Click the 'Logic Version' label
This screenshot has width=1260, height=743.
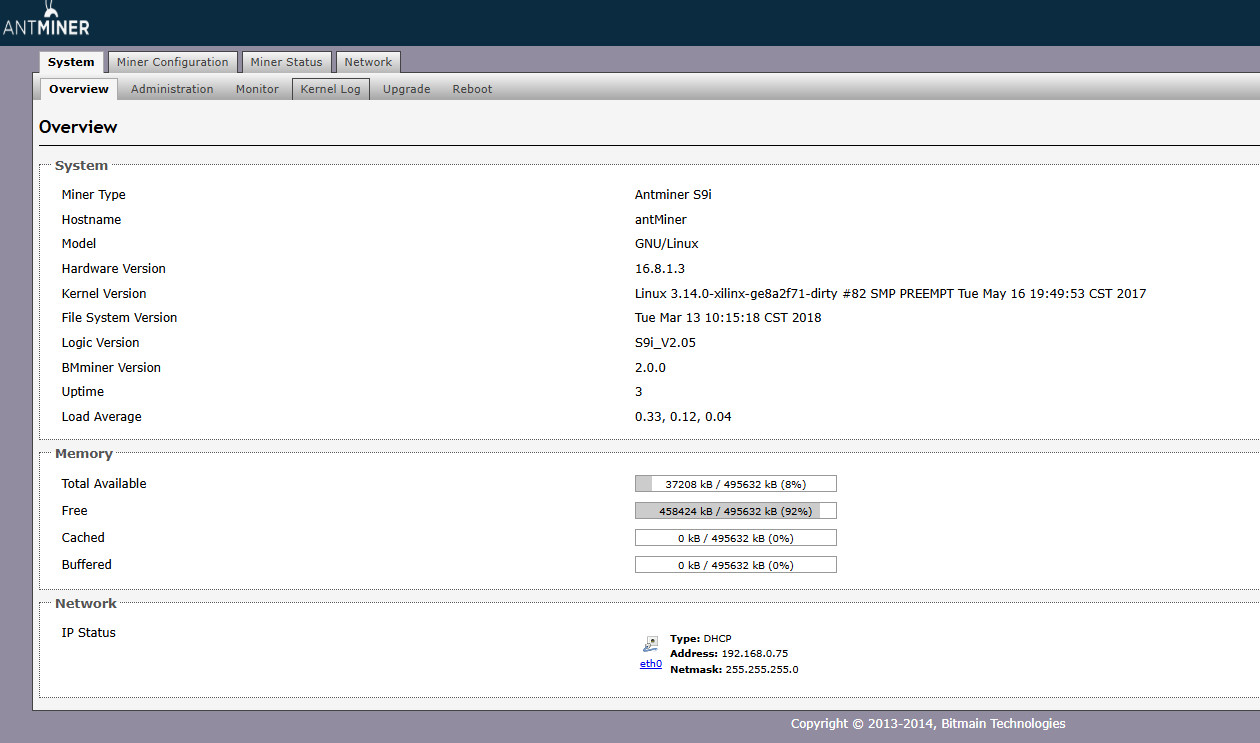coord(100,343)
